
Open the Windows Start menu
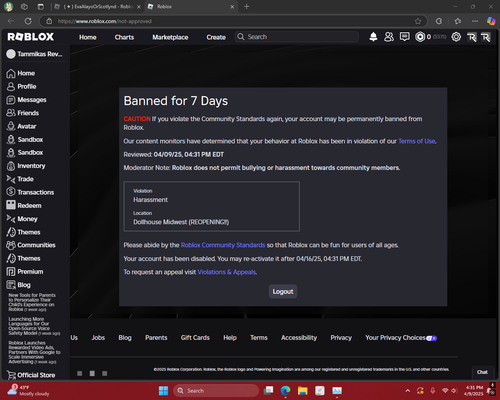(163, 390)
